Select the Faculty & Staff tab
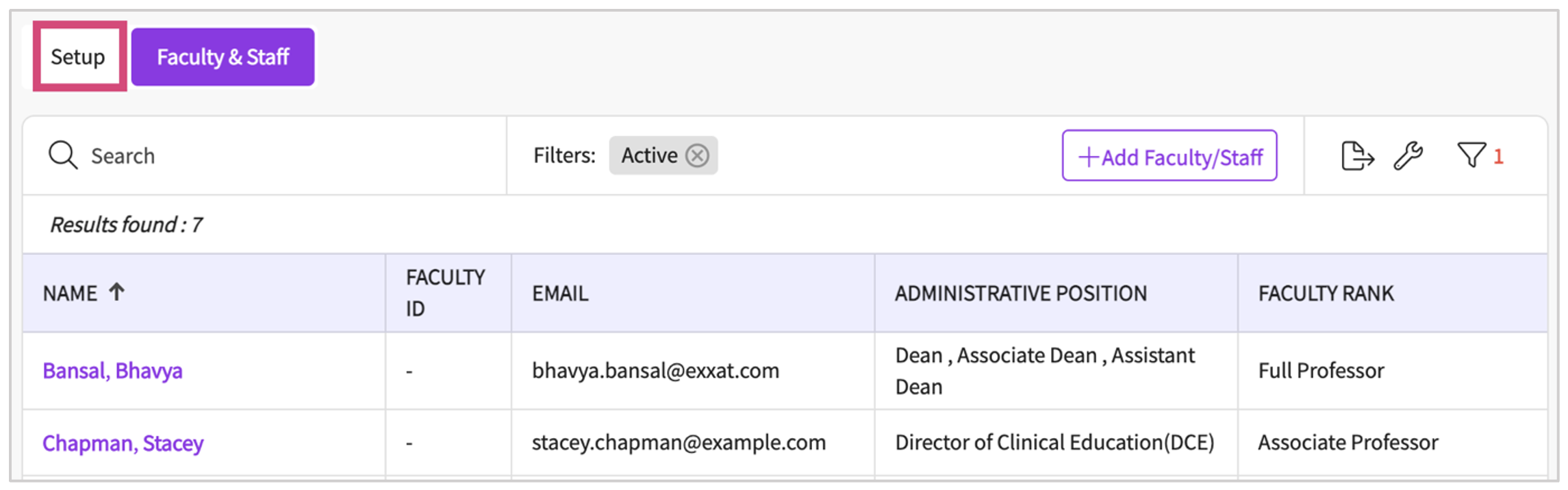This screenshot has width=1568, height=490. tap(223, 57)
